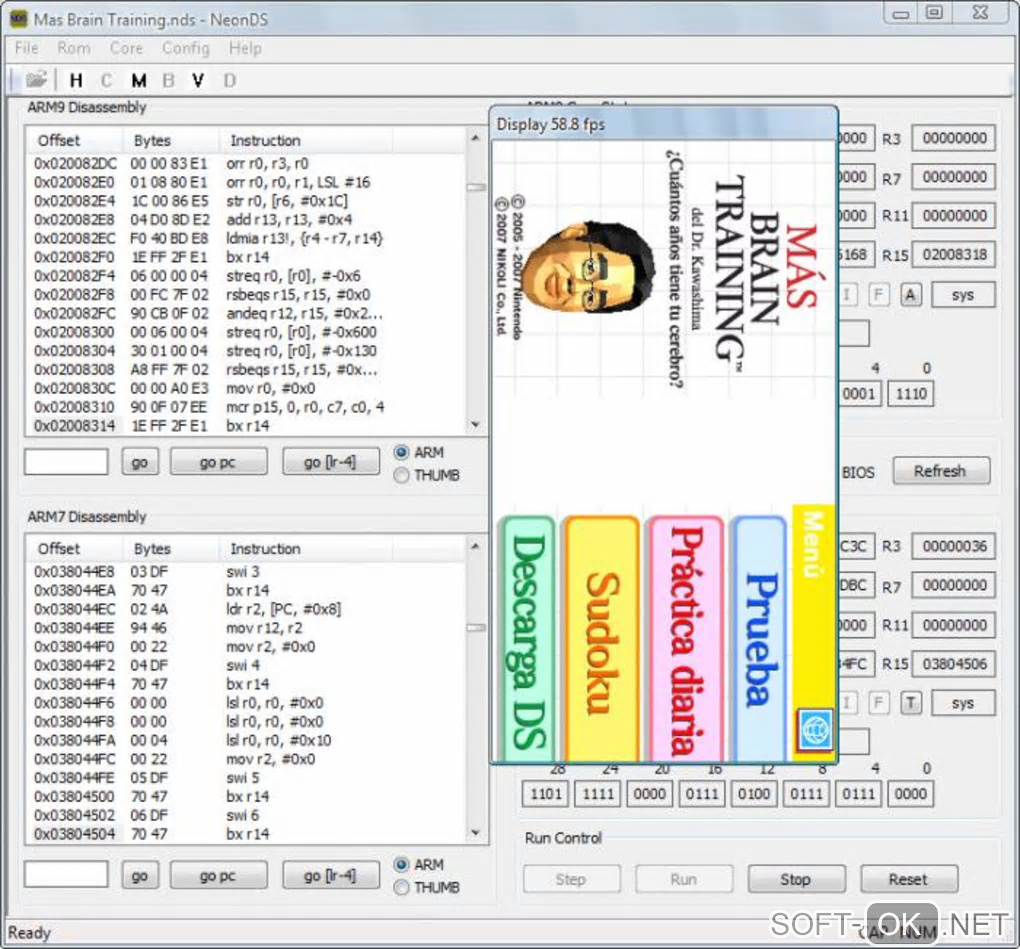Click the Display window title bar
This screenshot has width=1020, height=949.
tap(664, 124)
